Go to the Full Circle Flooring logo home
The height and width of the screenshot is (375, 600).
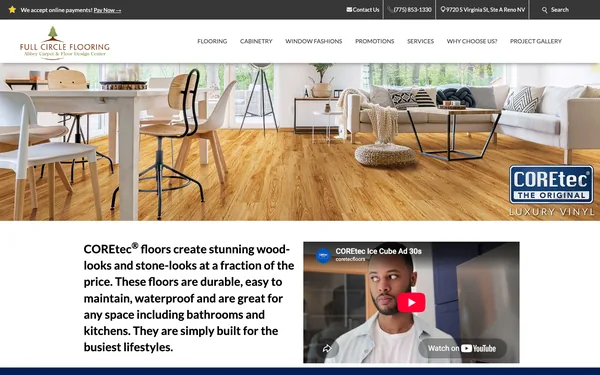click(x=64, y=43)
